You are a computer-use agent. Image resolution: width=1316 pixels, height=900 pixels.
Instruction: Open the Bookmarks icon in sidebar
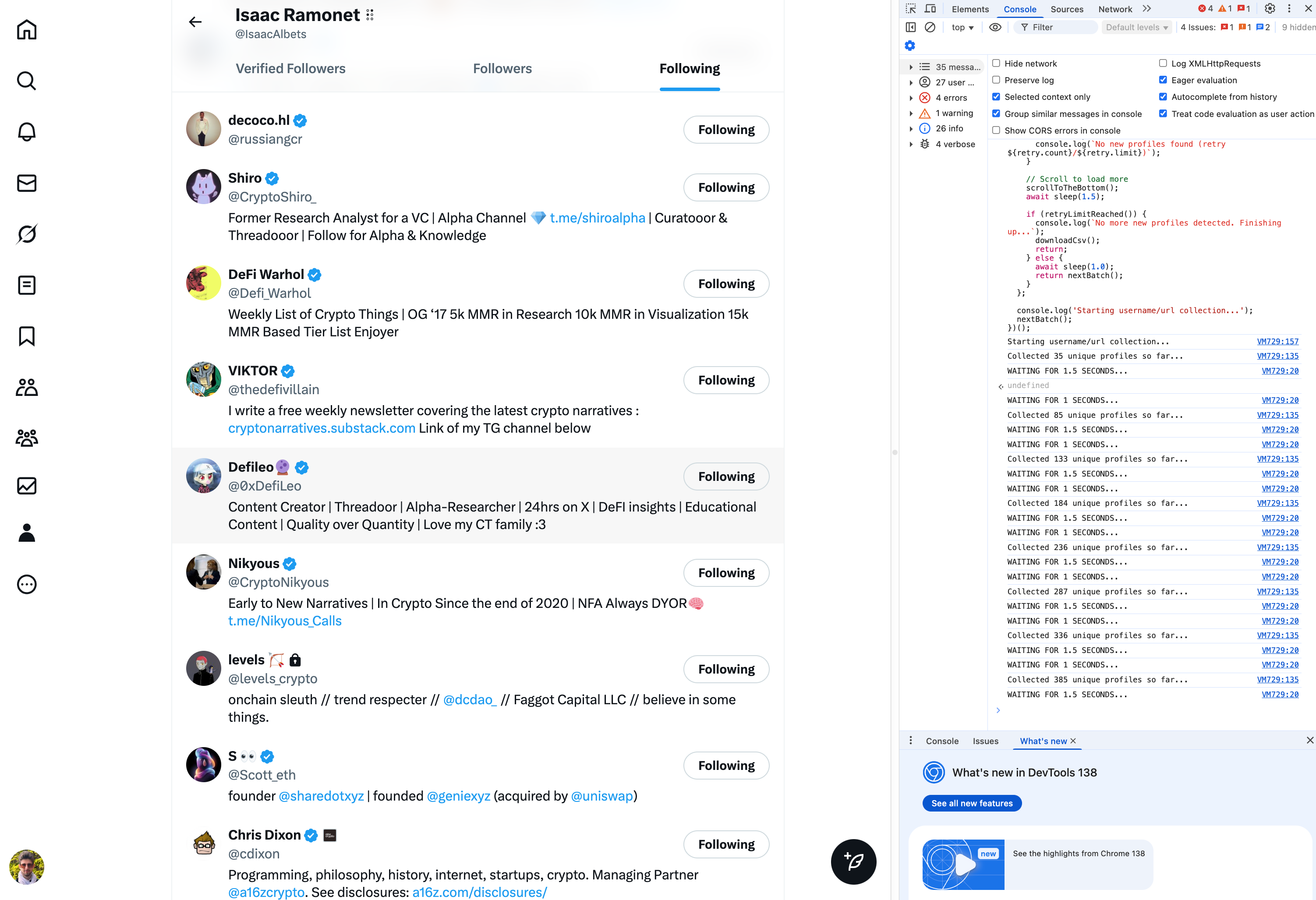(27, 336)
